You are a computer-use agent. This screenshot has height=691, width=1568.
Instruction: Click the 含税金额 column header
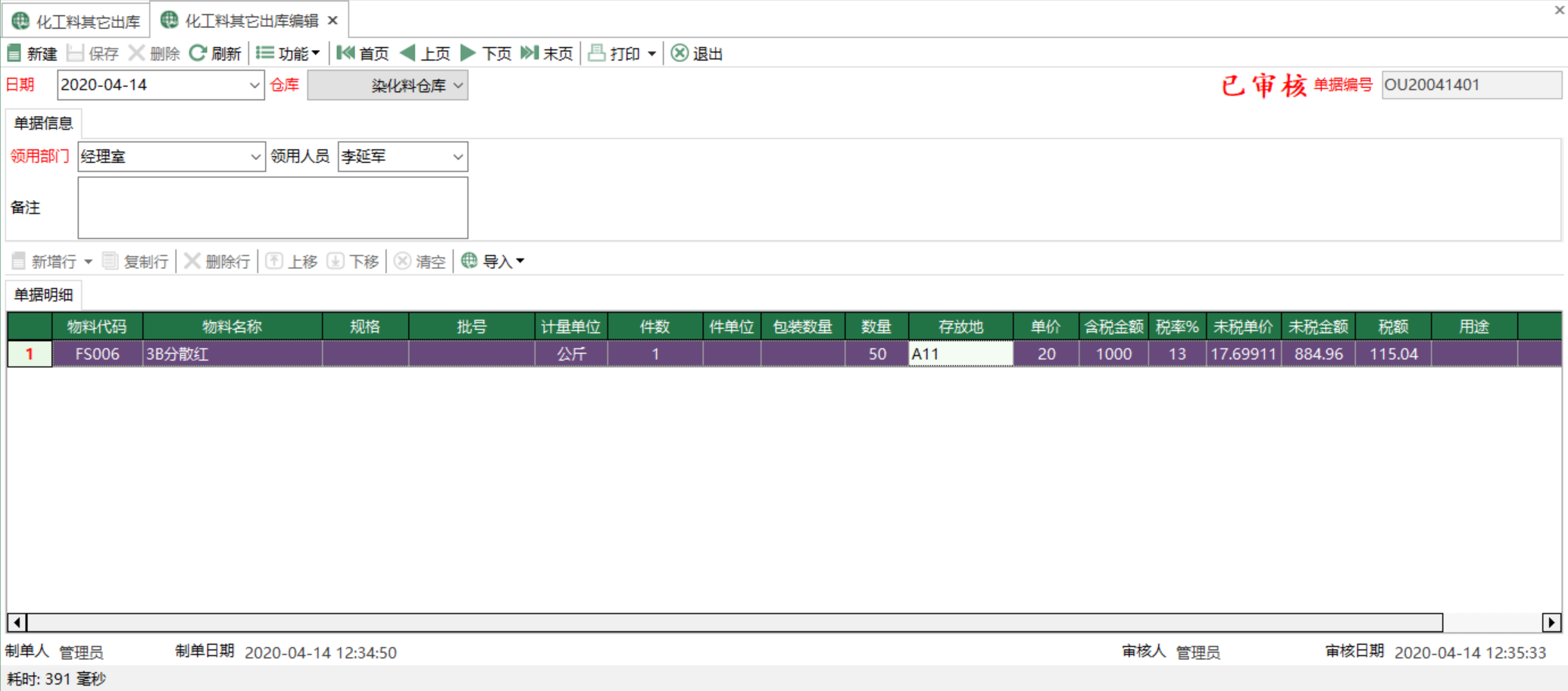(x=1114, y=327)
